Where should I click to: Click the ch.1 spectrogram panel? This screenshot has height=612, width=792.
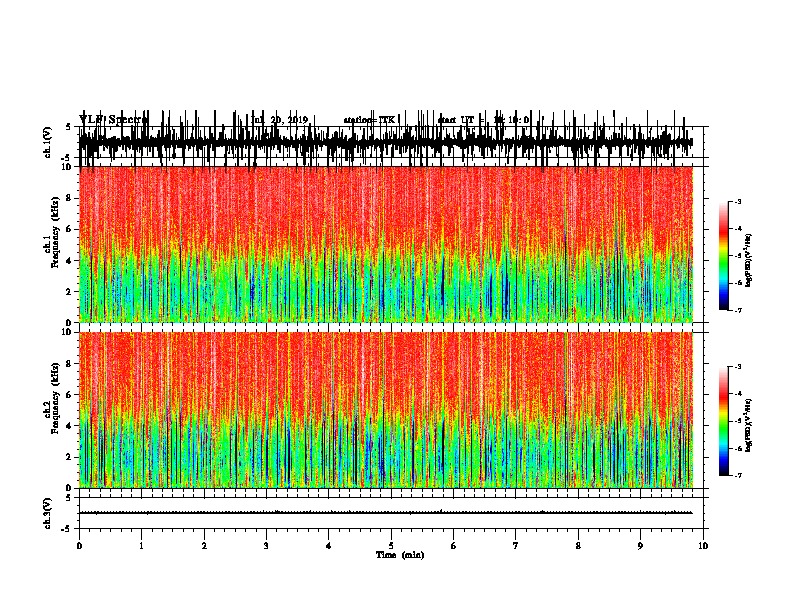coord(386,244)
